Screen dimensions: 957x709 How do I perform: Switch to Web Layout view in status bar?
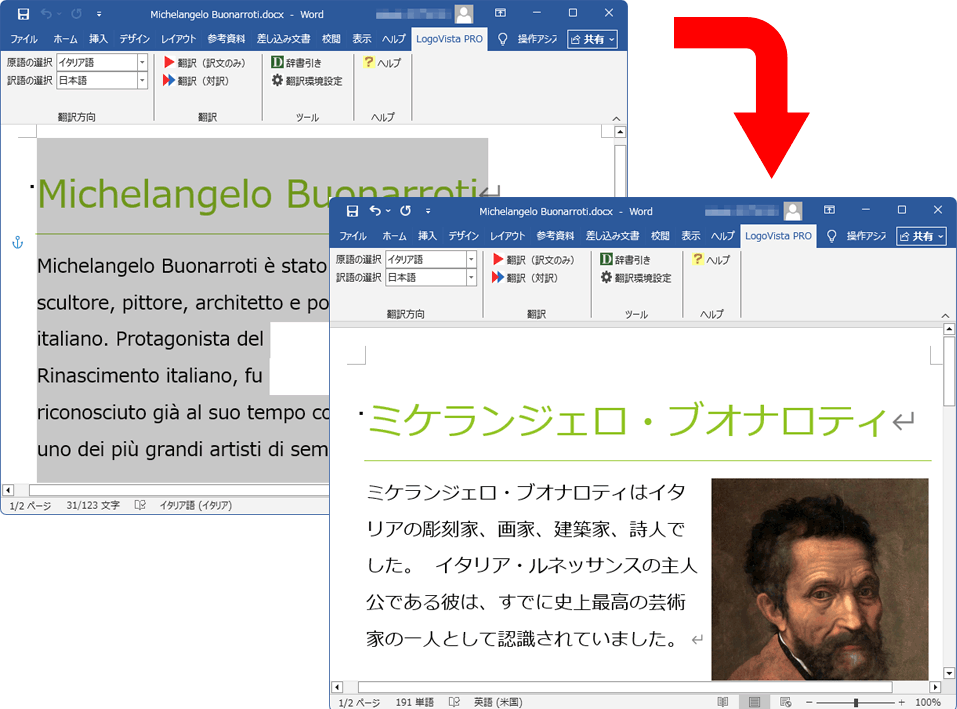pos(785,702)
